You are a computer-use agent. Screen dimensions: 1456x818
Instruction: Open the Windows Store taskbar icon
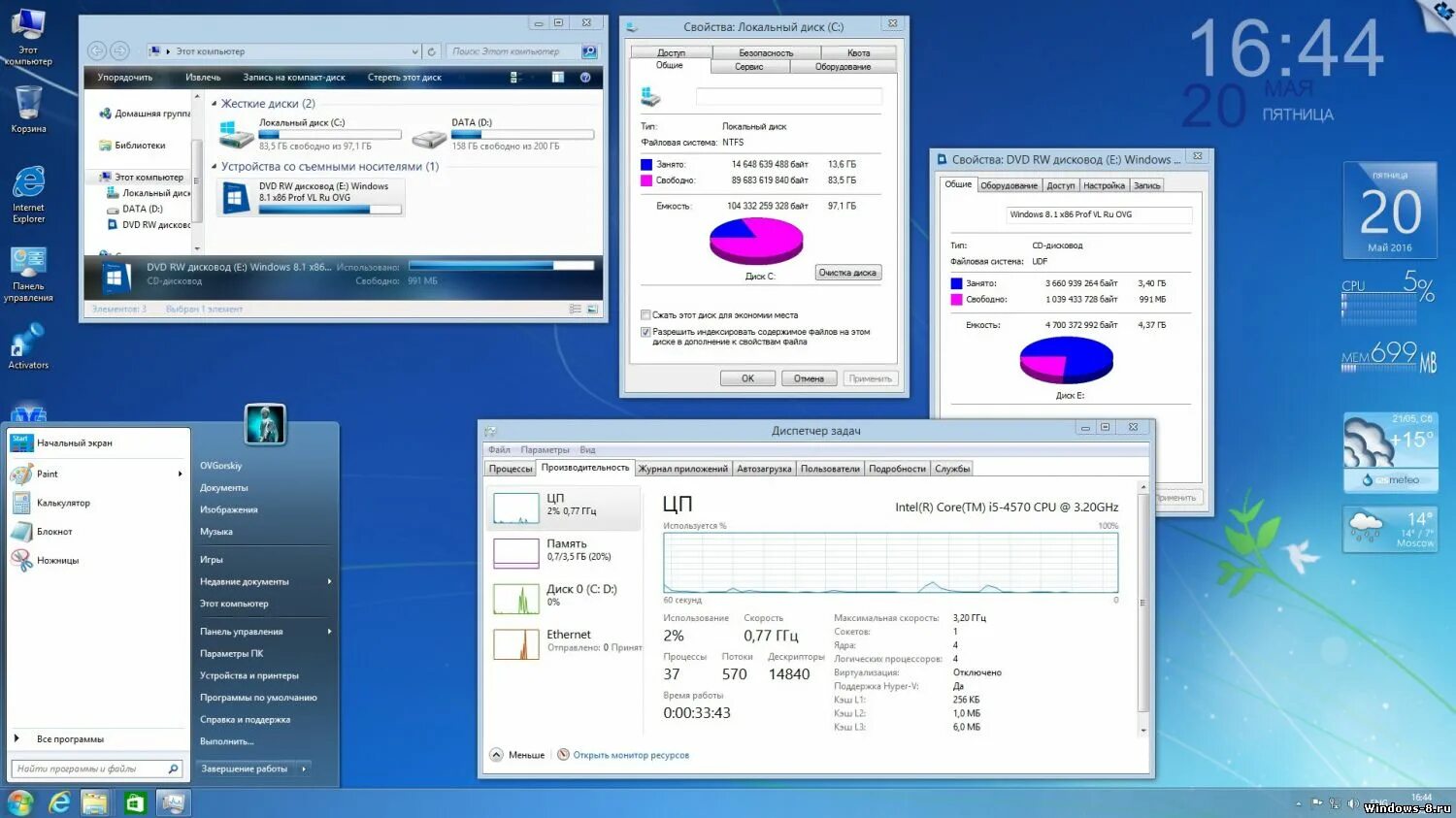click(134, 802)
